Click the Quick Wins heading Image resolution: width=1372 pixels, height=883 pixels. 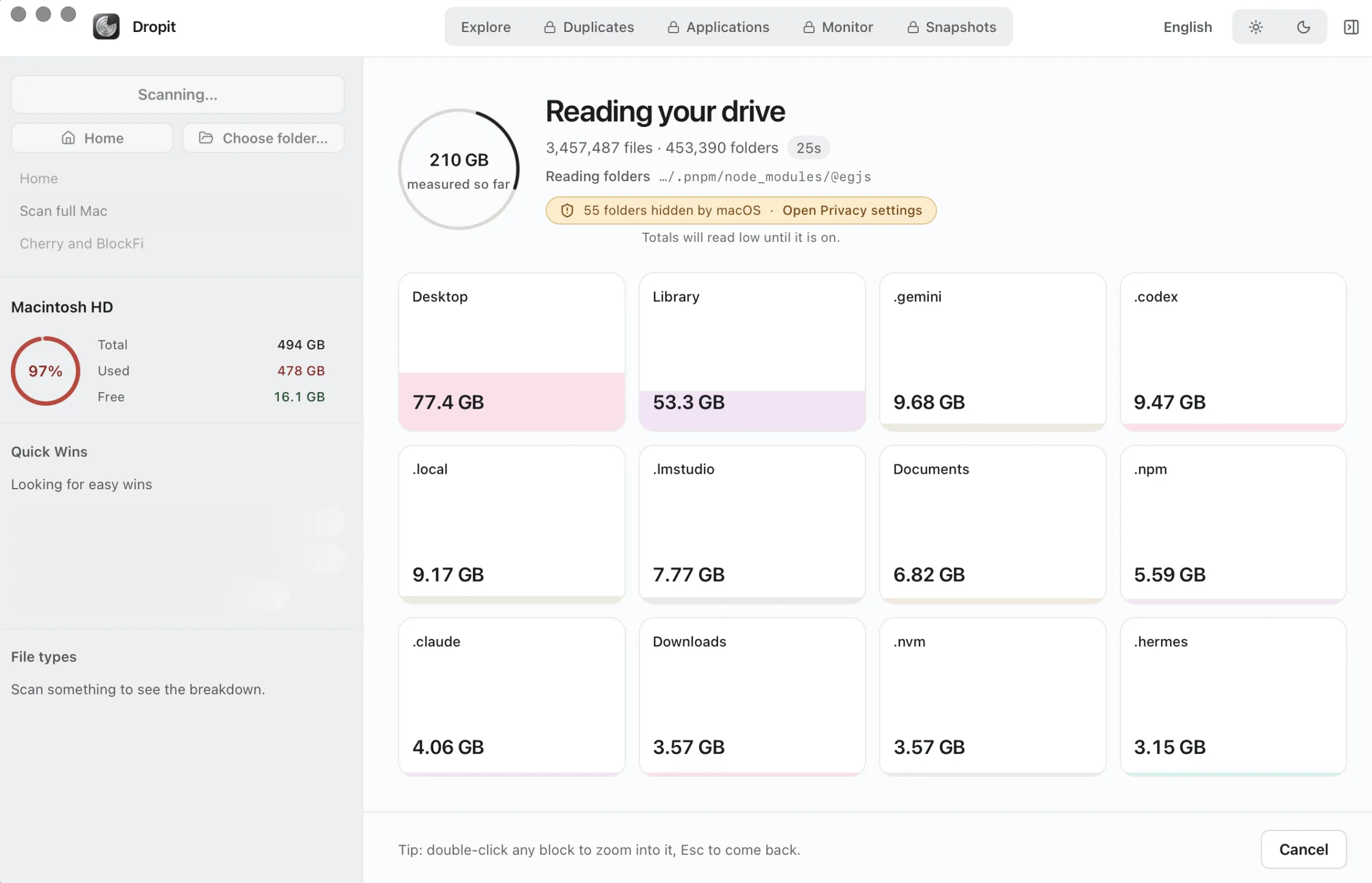click(x=49, y=452)
